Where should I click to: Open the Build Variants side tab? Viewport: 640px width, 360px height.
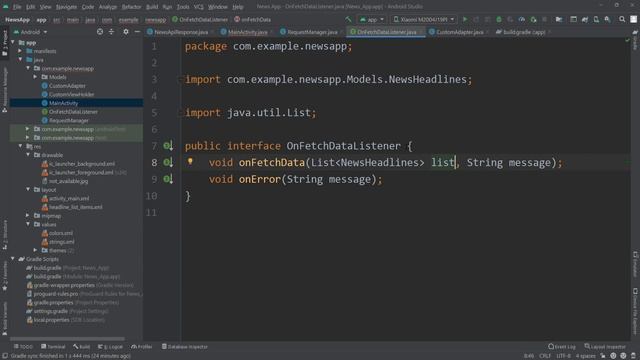pos(4,319)
